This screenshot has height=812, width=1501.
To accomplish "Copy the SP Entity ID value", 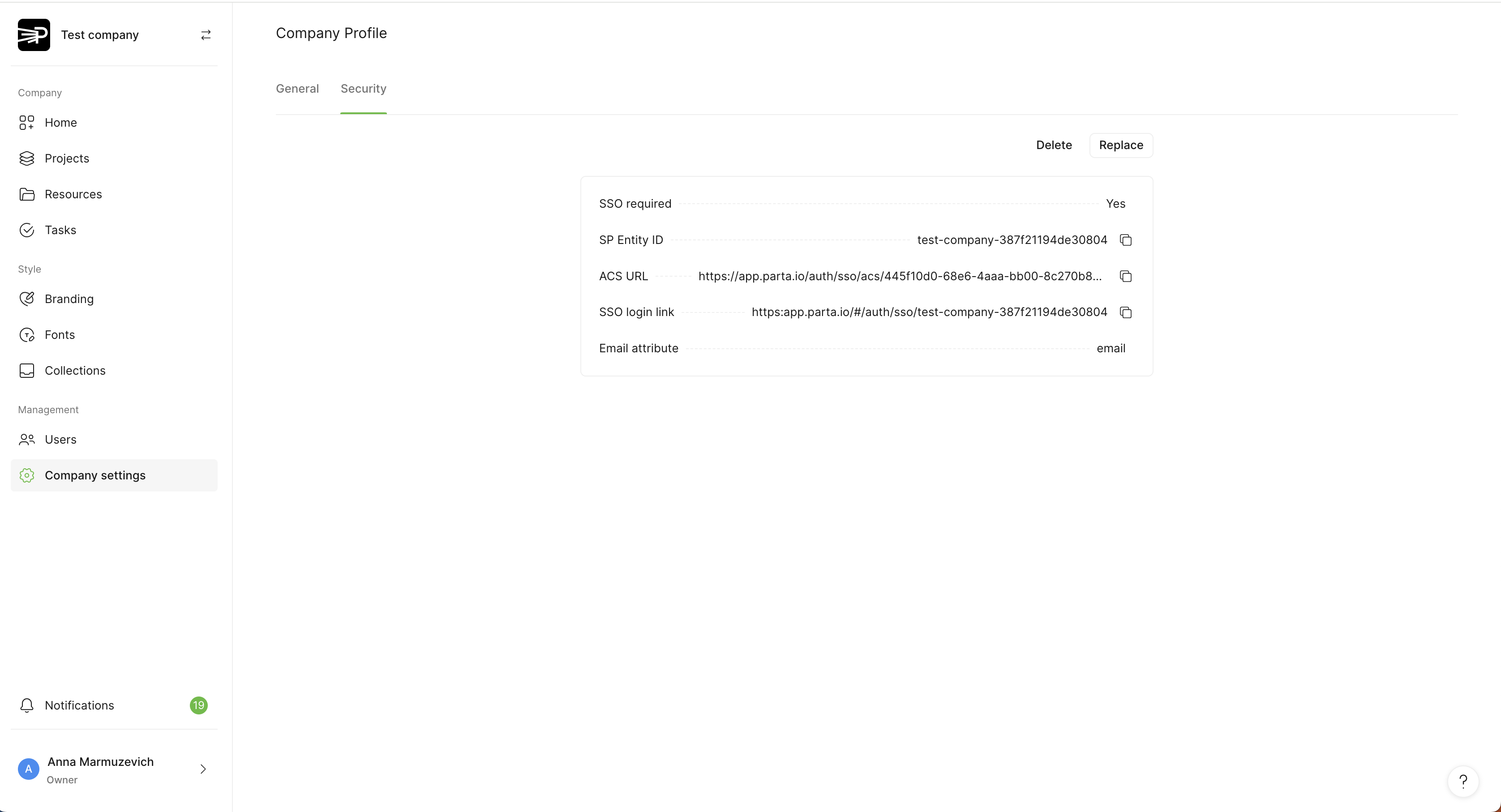I will pos(1125,240).
